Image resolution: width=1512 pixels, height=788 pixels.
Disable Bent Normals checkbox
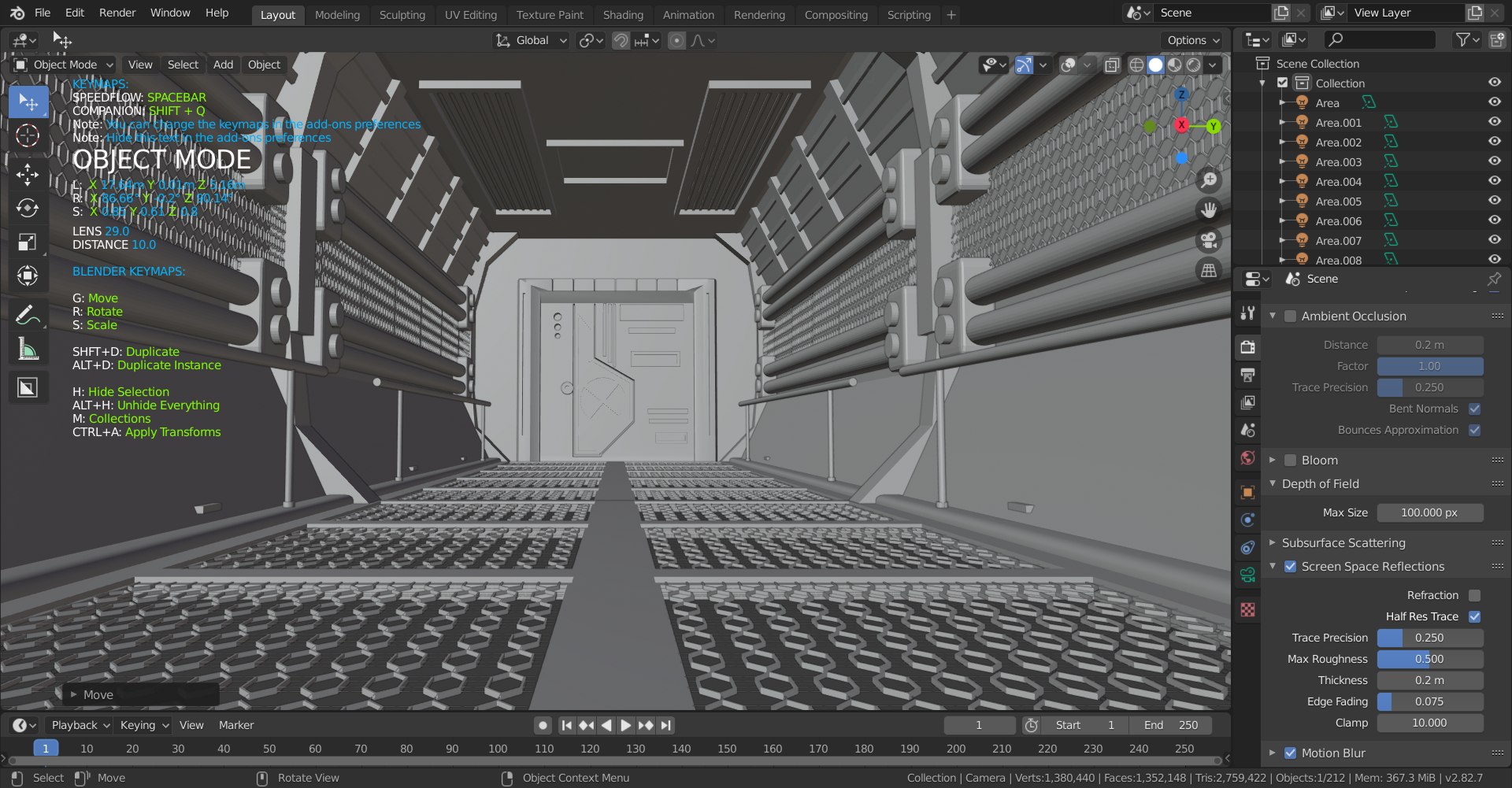[1474, 409]
